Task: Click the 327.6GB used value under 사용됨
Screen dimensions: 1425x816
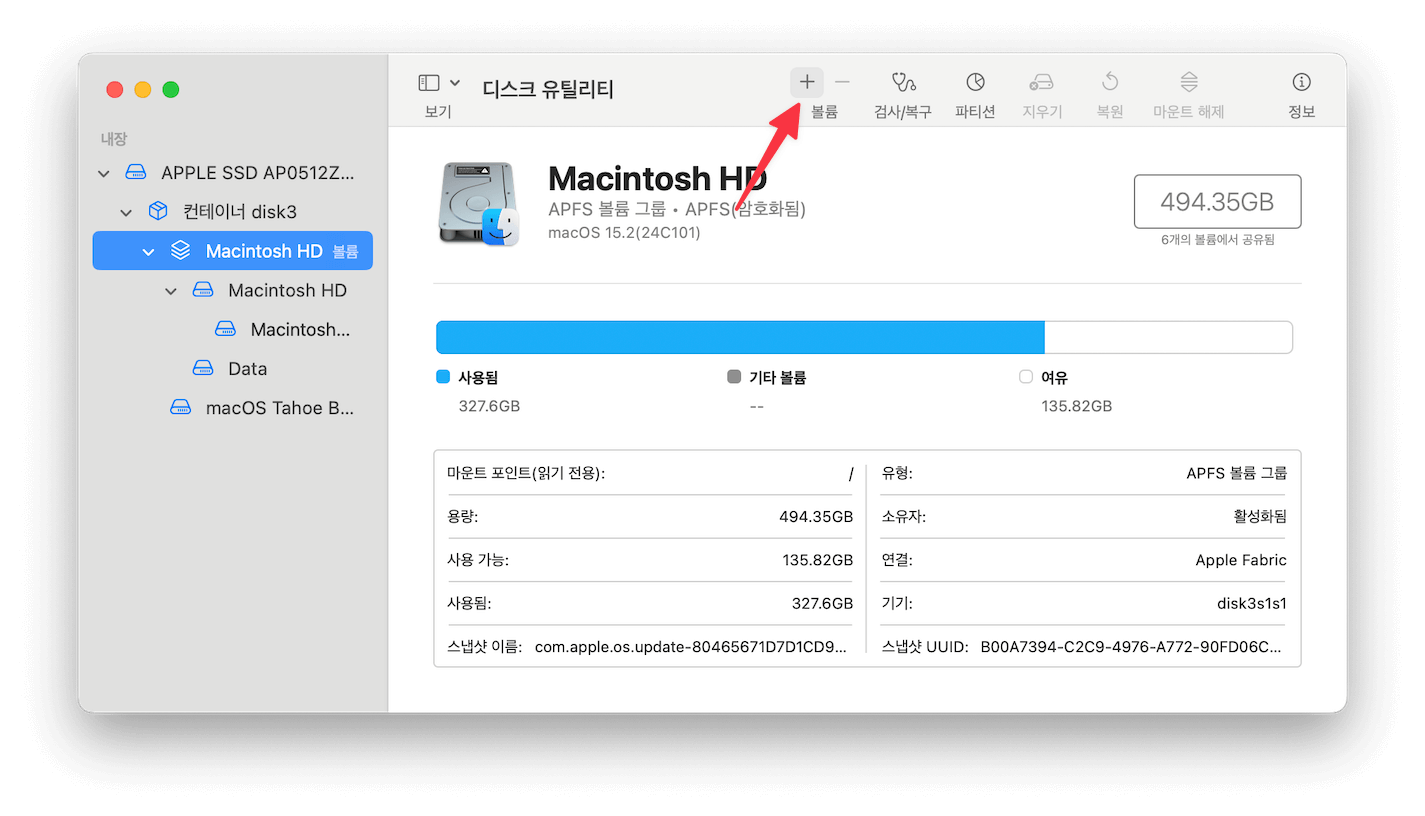Action: pyautogui.click(x=489, y=406)
